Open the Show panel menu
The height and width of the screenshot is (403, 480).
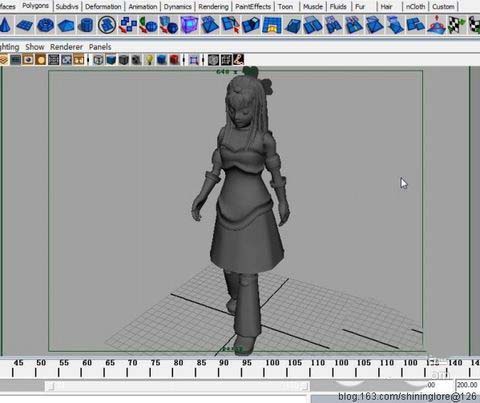coord(35,47)
